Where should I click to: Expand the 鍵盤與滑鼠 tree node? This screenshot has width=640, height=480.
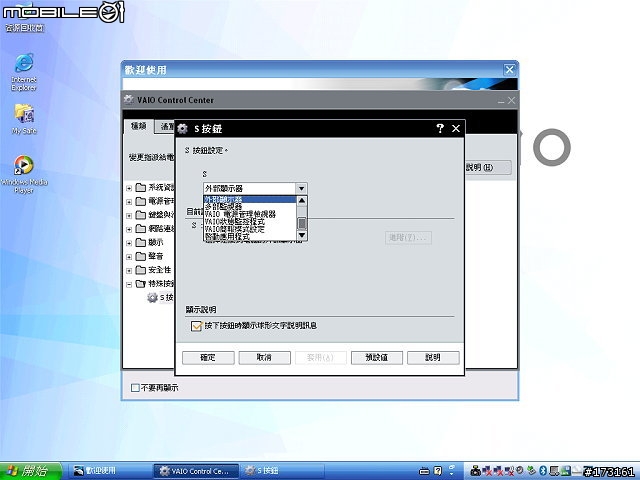click(129, 216)
